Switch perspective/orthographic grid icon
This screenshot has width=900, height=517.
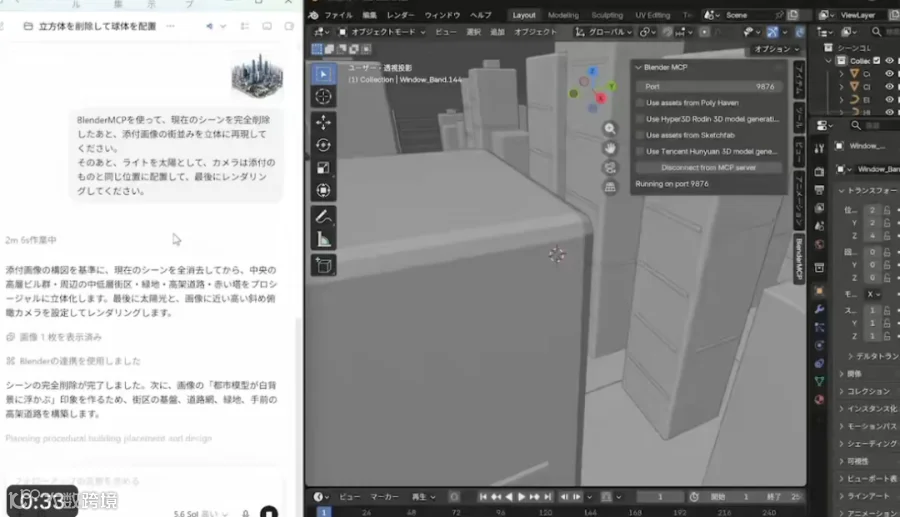tap(610, 187)
